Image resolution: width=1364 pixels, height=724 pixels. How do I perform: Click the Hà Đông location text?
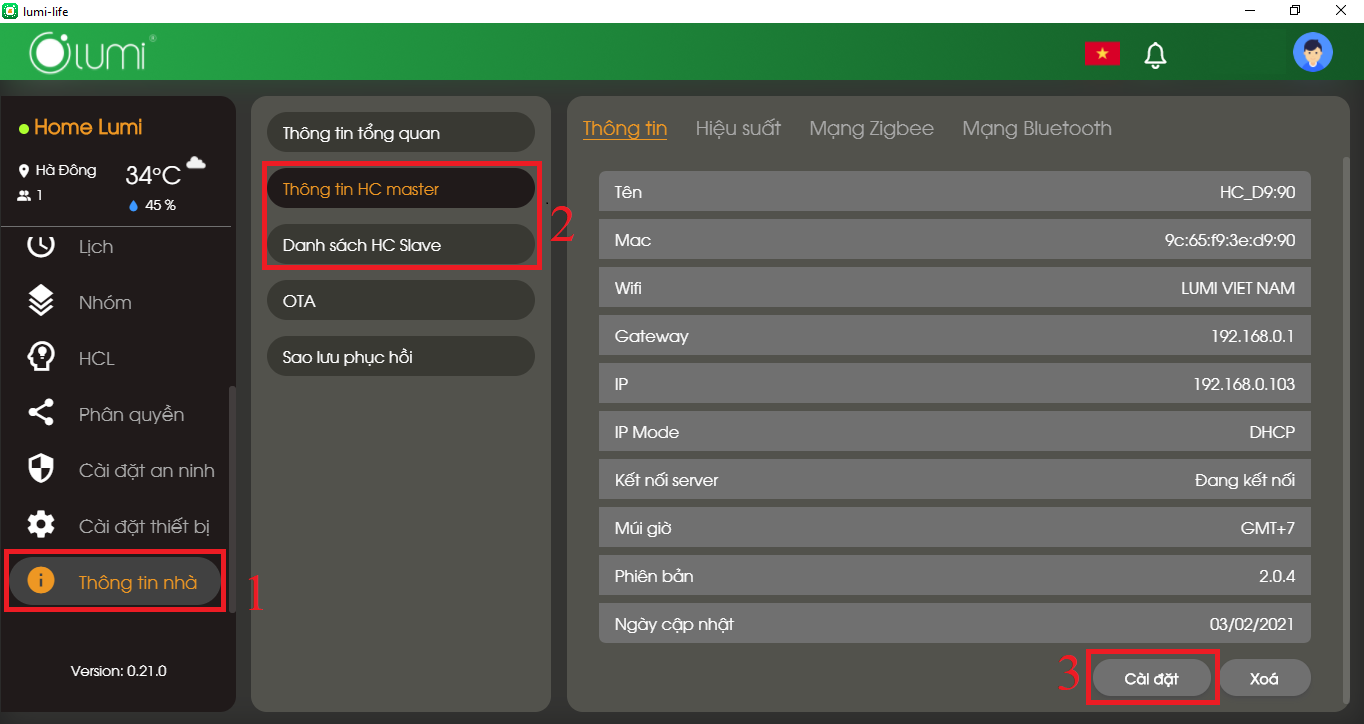pos(66,171)
